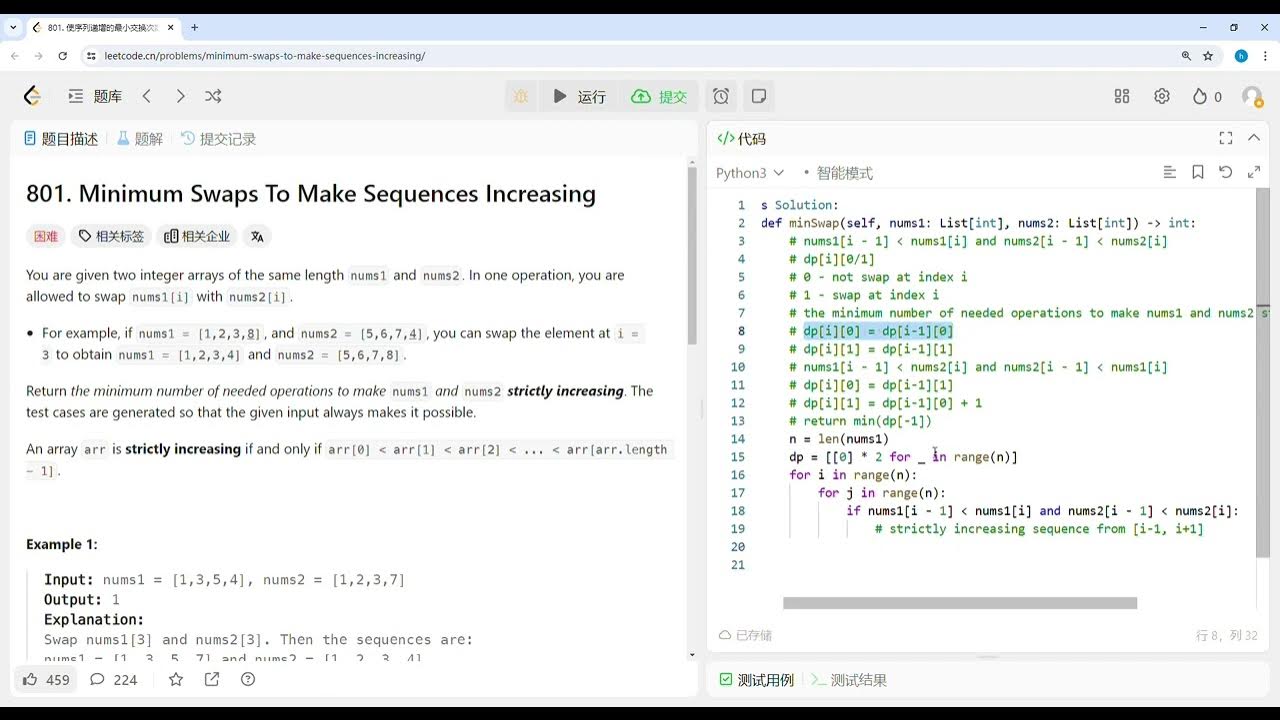The image size is (1280, 720).
Task: Open browser three-dot menu
Action: [1265, 56]
